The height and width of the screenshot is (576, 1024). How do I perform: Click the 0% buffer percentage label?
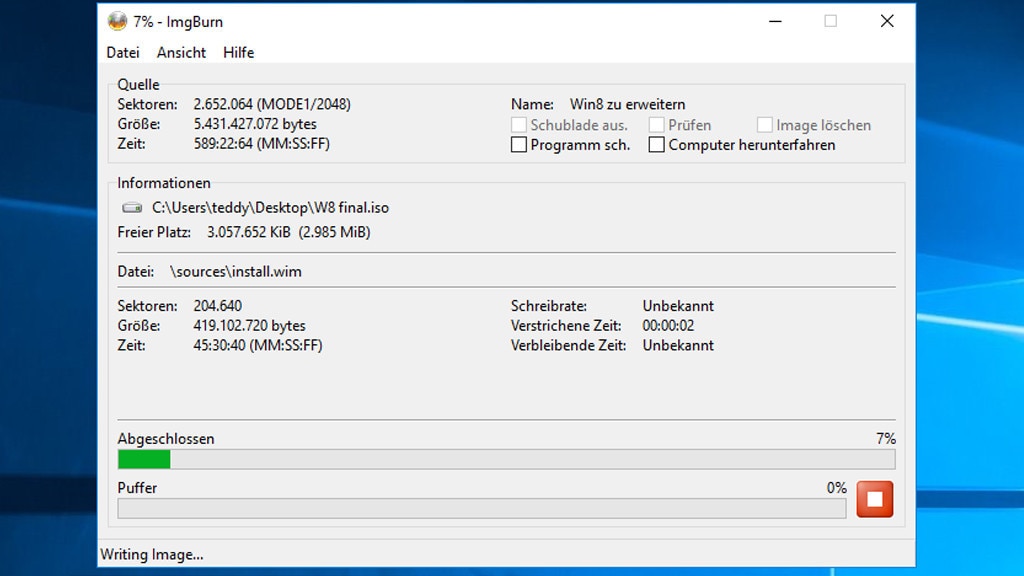[837, 488]
